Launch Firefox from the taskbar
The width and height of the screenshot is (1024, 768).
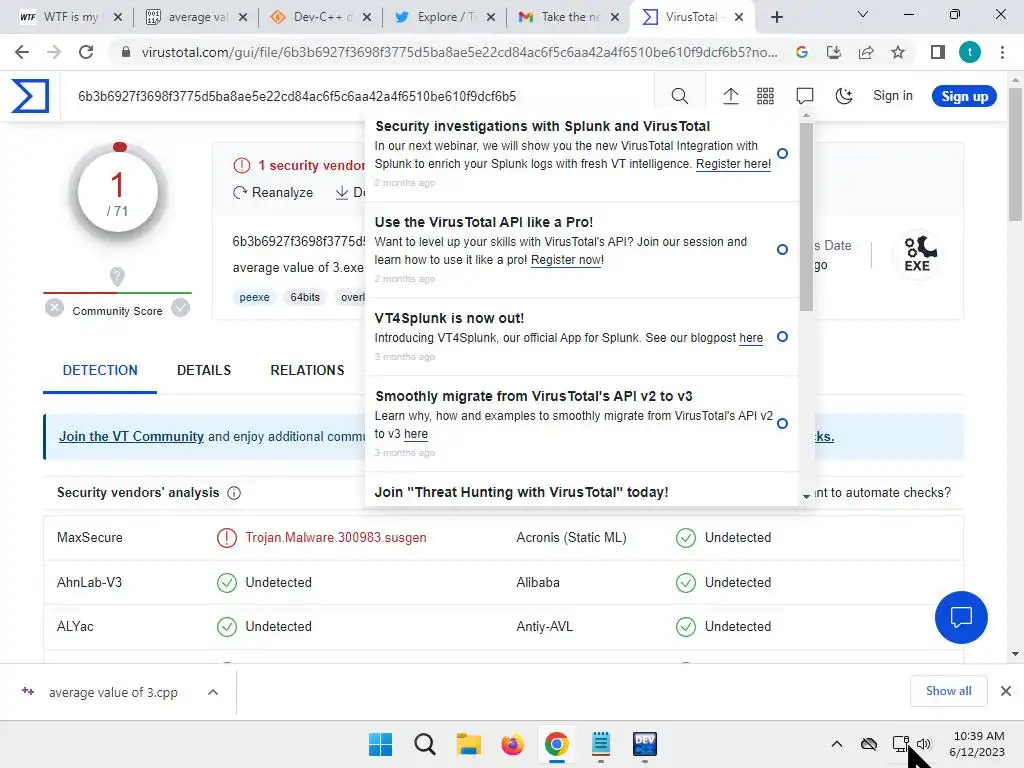pos(512,744)
